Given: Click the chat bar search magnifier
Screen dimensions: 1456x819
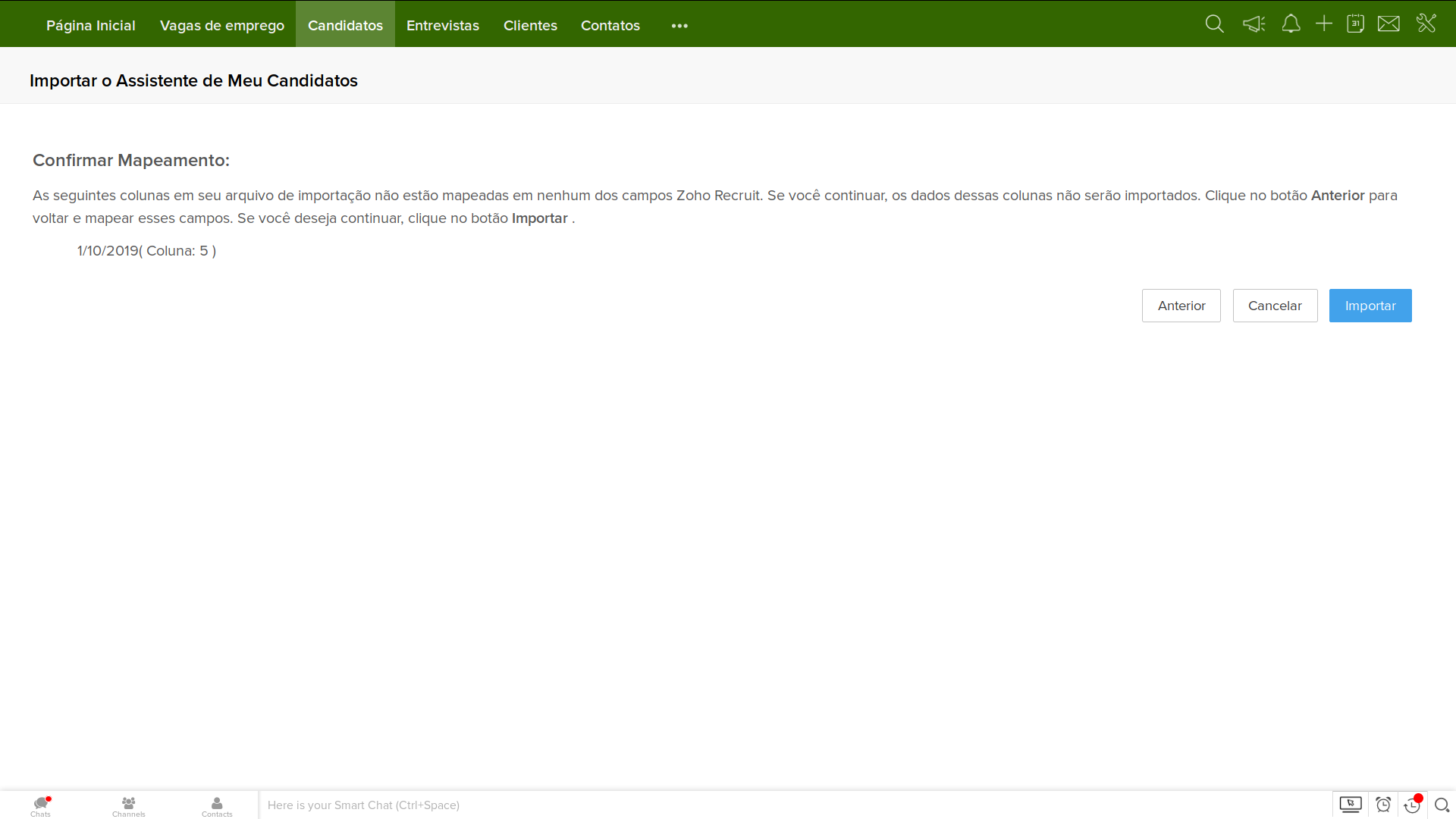Looking at the screenshot, I should [1442, 805].
